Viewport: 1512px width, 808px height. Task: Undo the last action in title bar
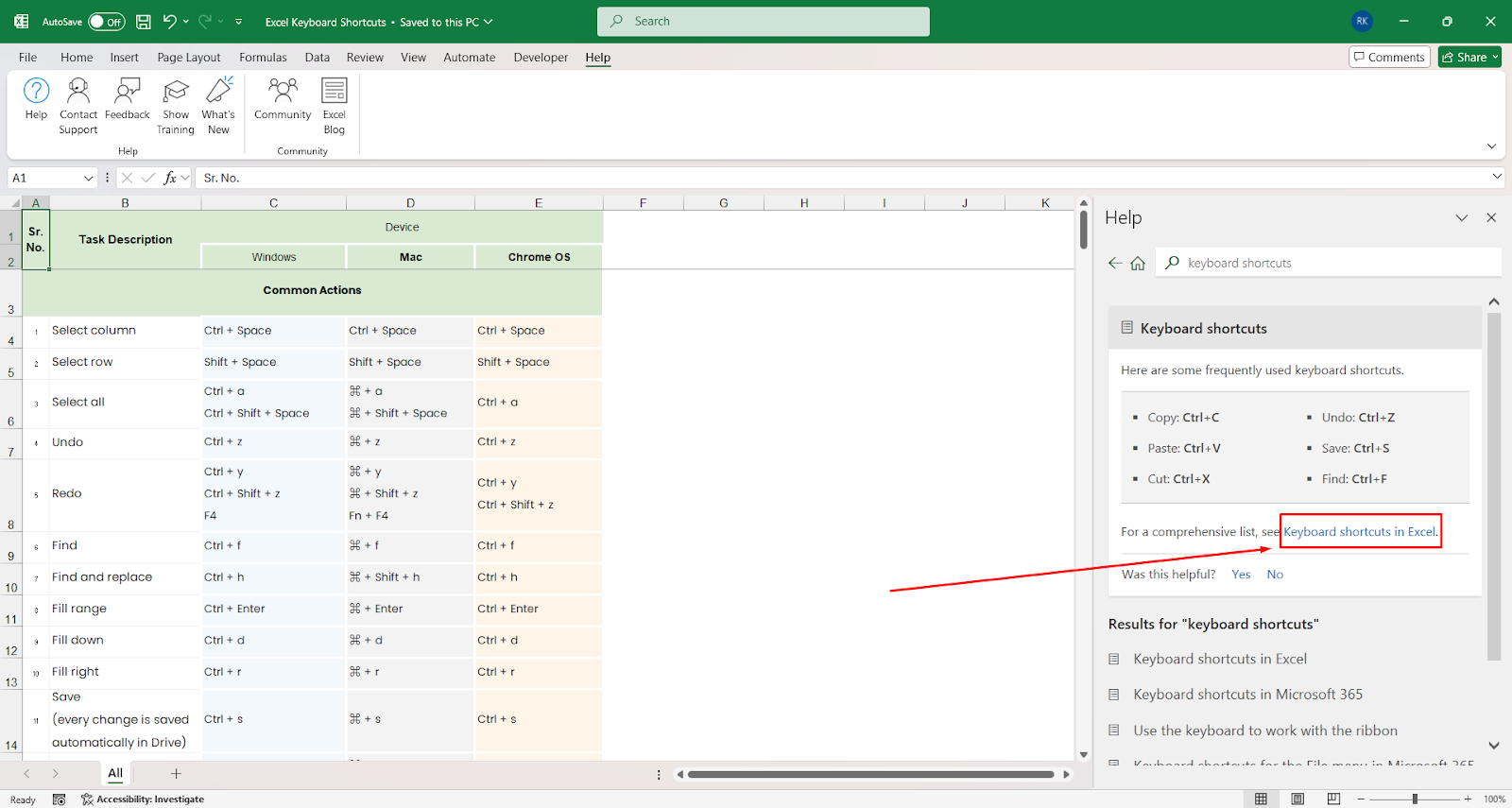(169, 21)
